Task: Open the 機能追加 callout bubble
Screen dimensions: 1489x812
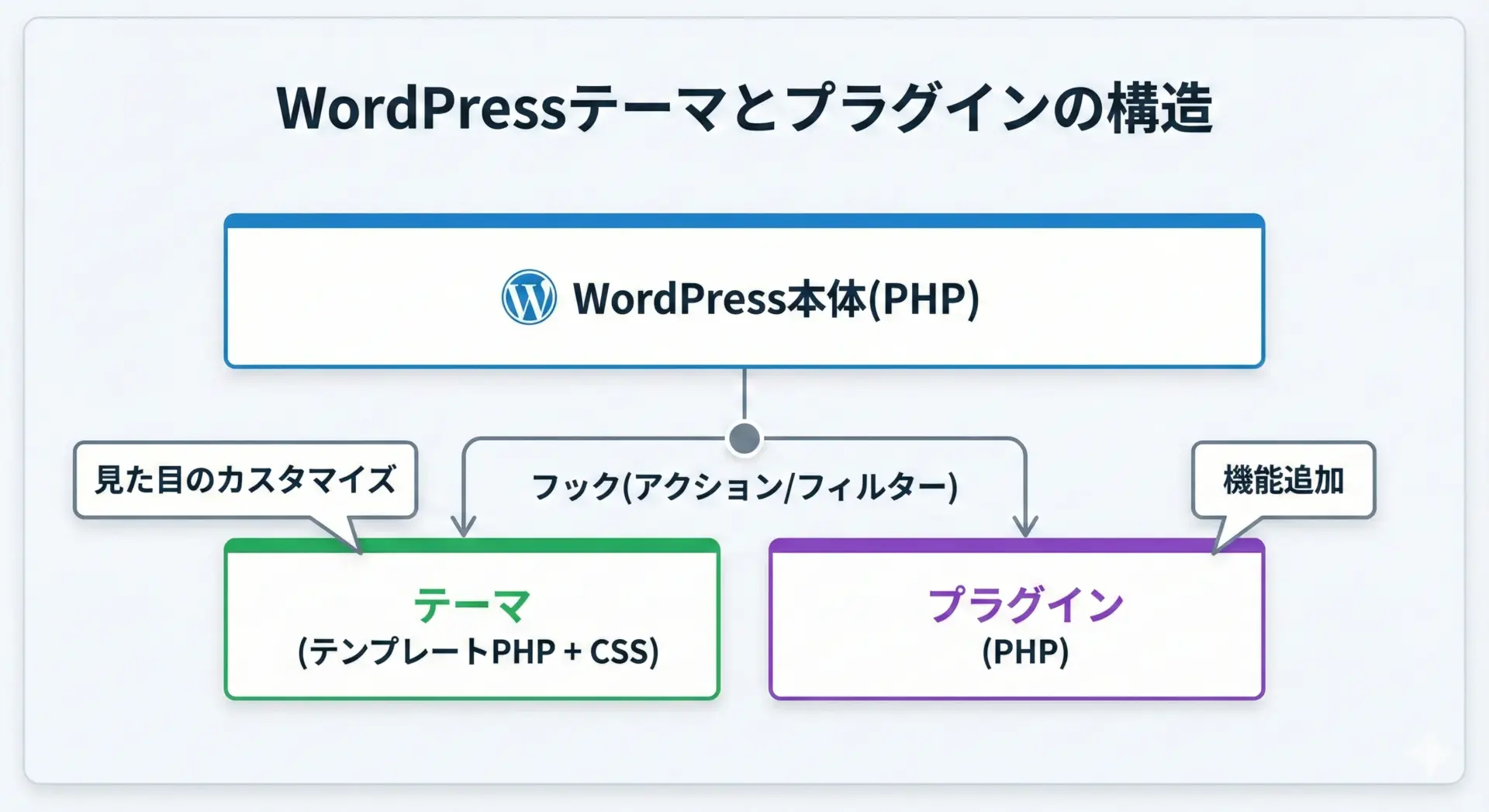Action: coord(1283,479)
